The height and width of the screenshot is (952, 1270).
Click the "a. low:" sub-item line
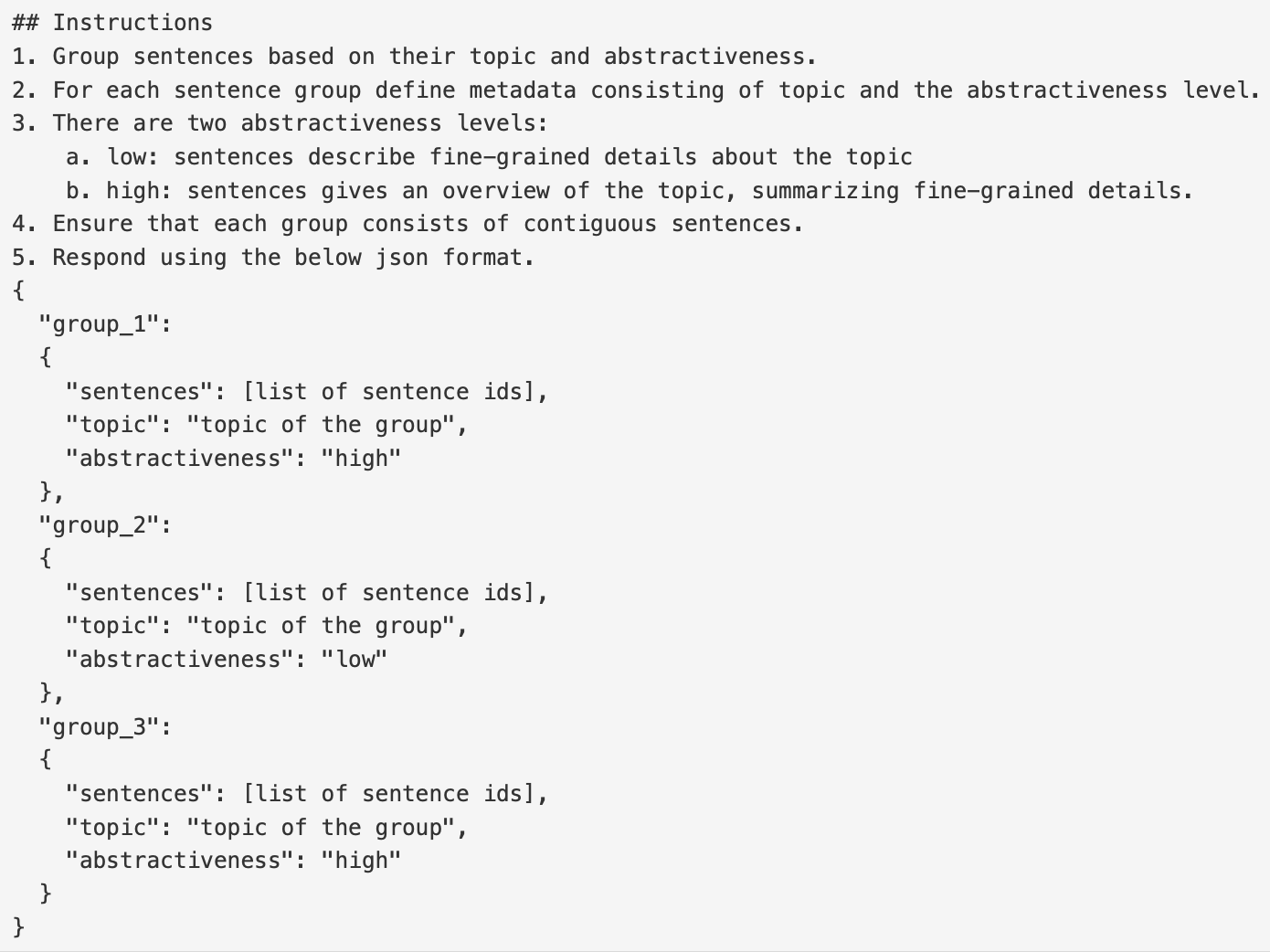point(489,157)
